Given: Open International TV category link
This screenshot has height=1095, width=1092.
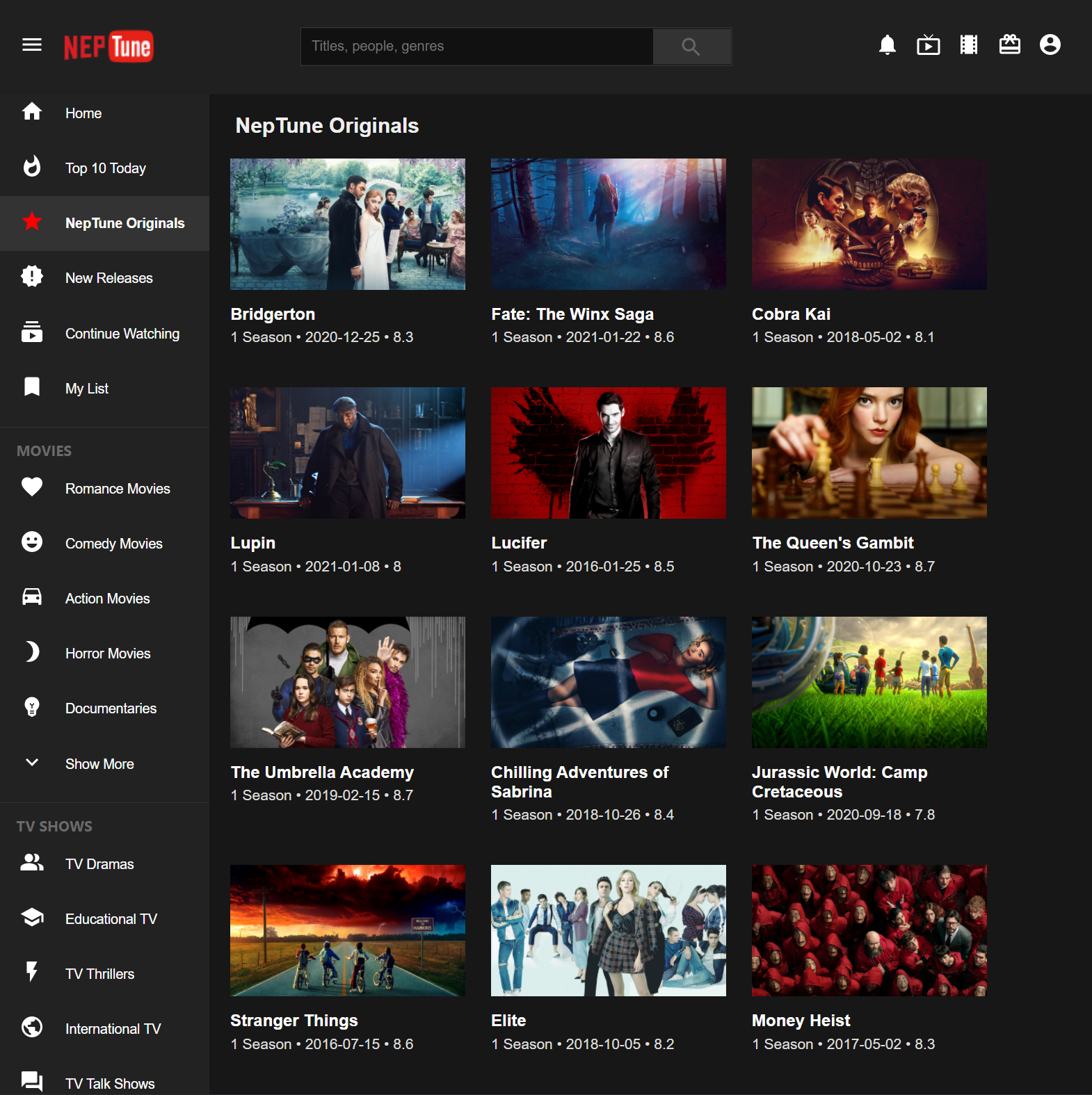Looking at the screenshot, I should pyautogui.click(x=113, y=1029).
